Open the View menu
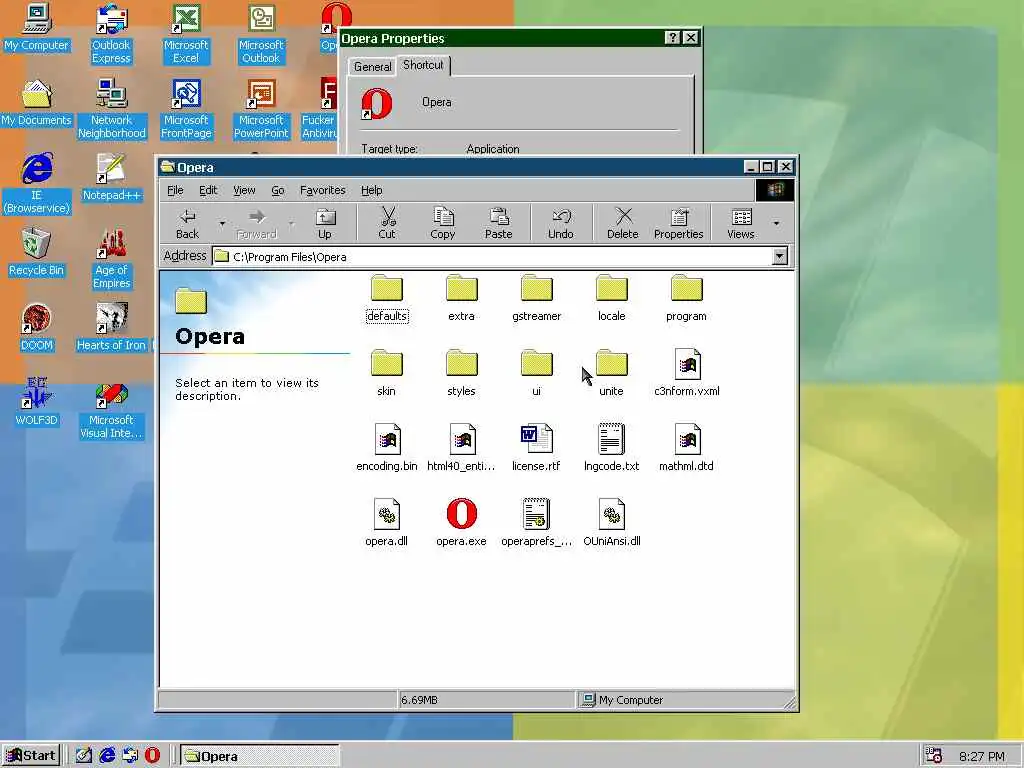The height and width of the screenshot is (768, 1024). pos(244,190)
